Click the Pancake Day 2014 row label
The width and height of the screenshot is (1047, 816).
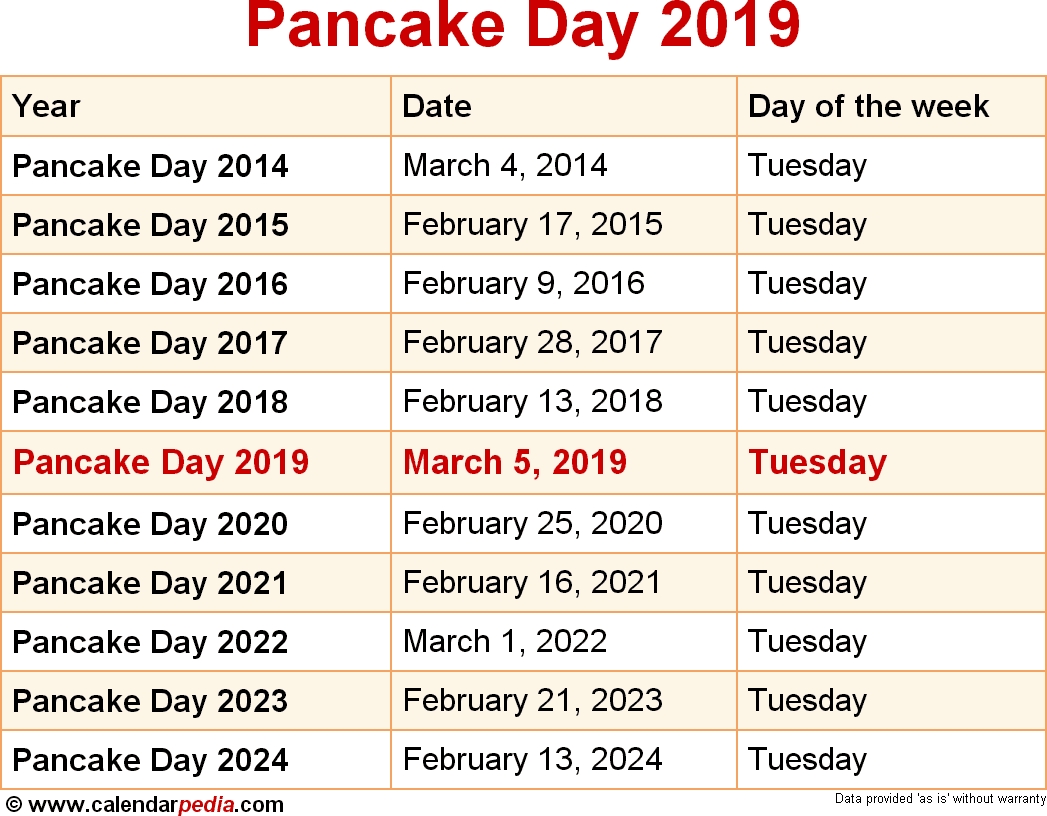150,166
